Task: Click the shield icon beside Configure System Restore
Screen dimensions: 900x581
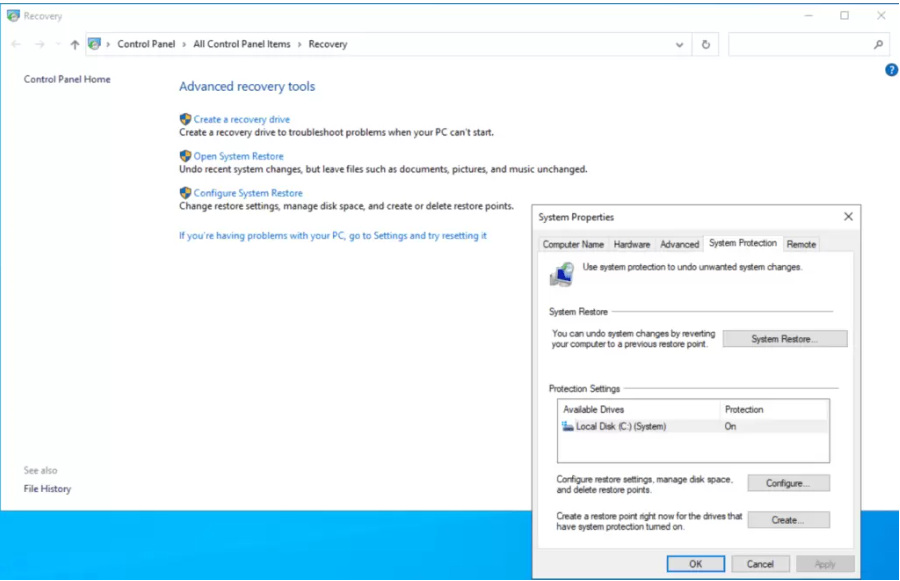Action: pos(185,193)
